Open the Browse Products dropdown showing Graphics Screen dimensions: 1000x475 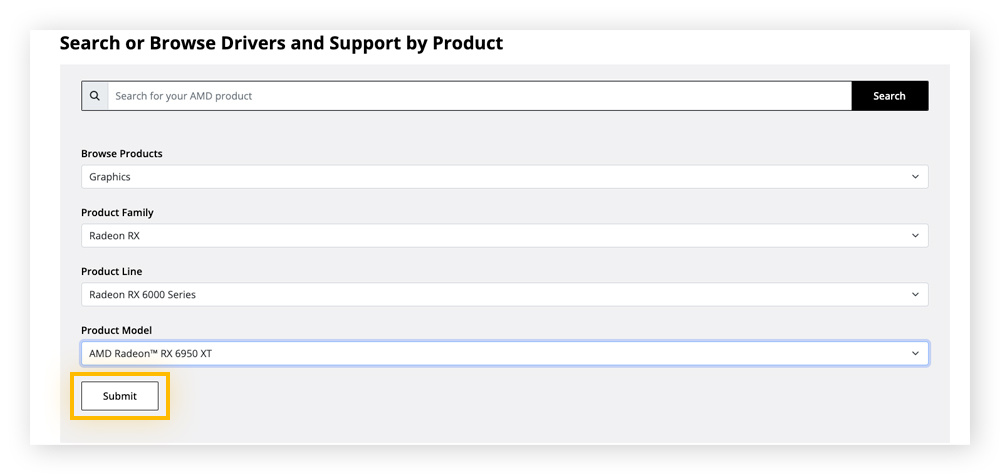point(504,177)
